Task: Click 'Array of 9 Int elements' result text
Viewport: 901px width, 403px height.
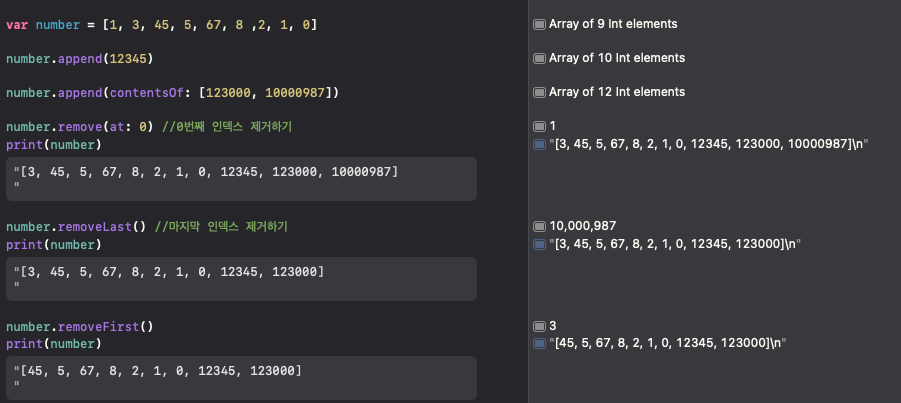Action: coord(613,24)
